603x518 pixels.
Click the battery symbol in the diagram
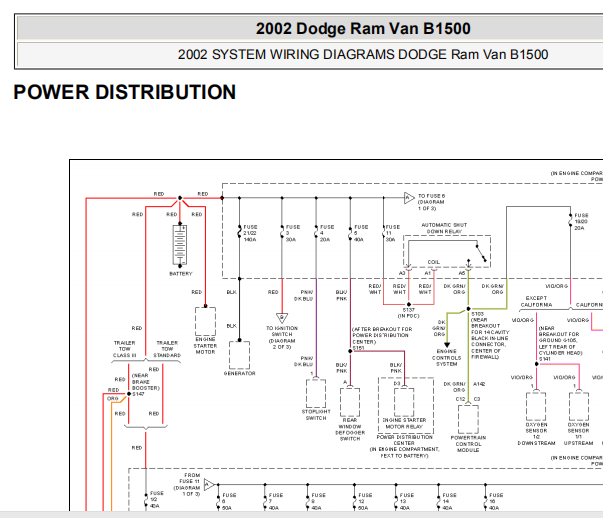click(180, 245)
